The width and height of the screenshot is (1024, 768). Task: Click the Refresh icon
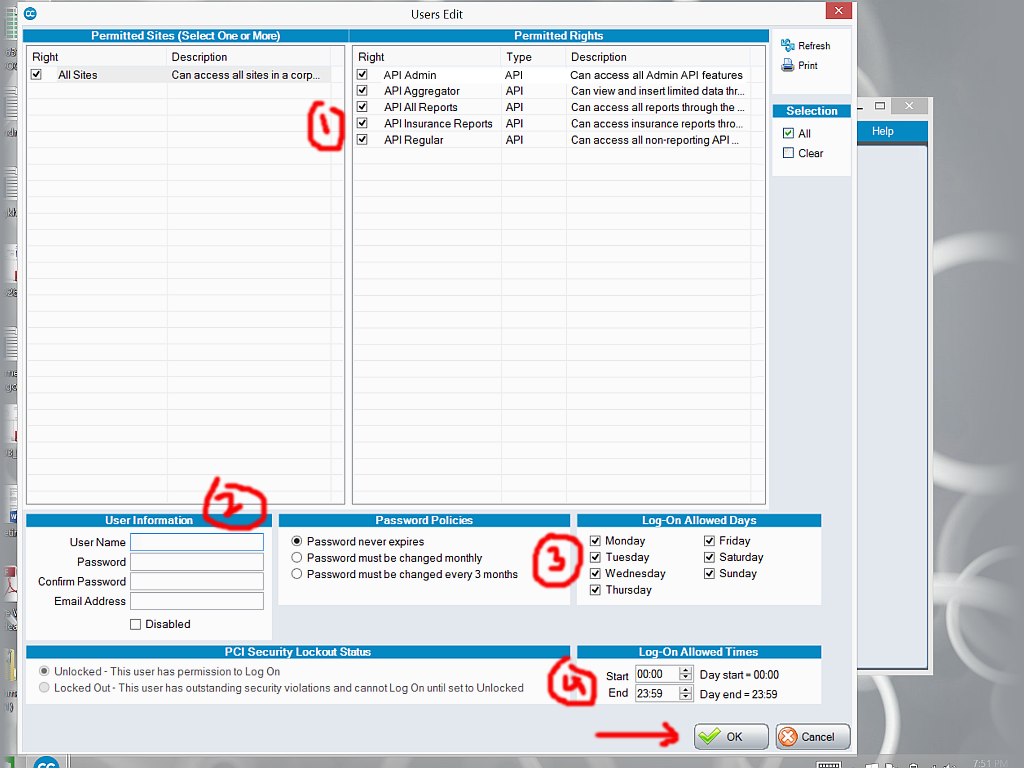click(x=788, y=46)
